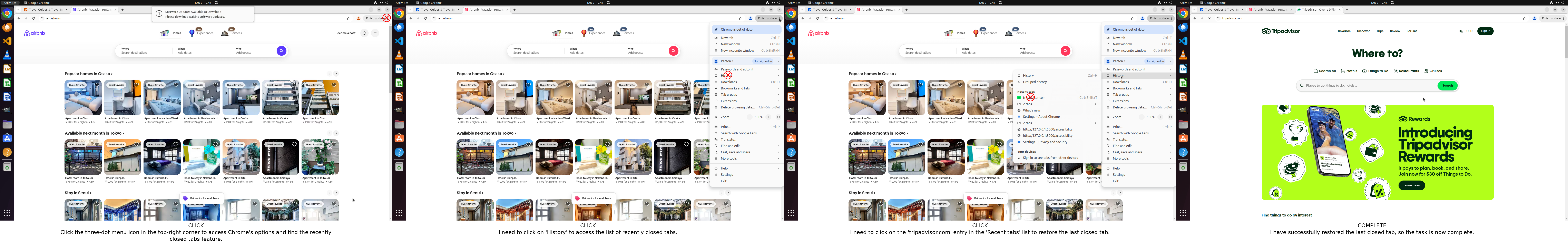Click the Hotels icon tab on Tripadvisor
The width and height of the screenshot is (1568, 242).
point(1349,71)
